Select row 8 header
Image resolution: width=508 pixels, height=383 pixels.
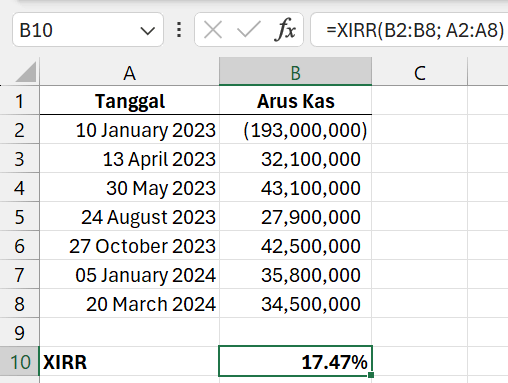coord(20,303)
